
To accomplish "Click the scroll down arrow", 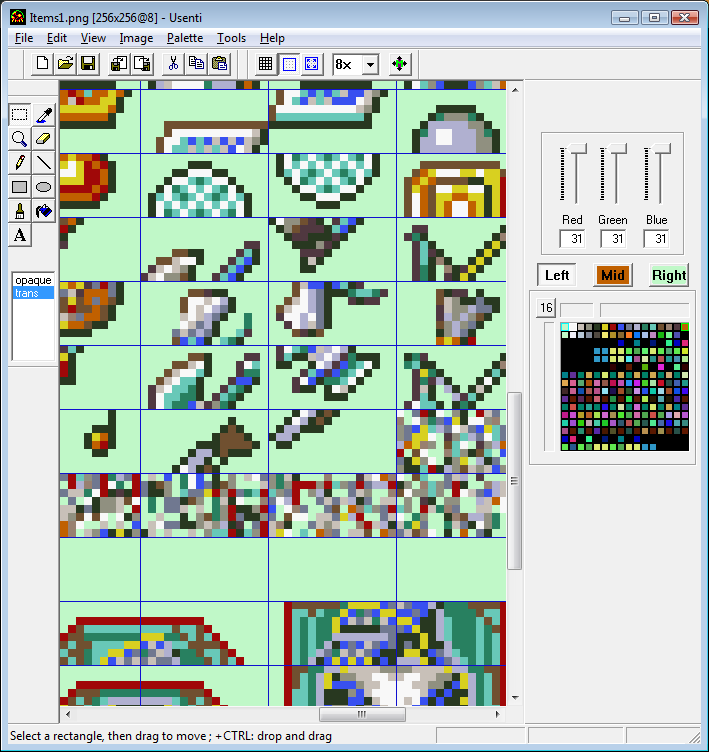I will pyautogui.click(x=514, y=698).
